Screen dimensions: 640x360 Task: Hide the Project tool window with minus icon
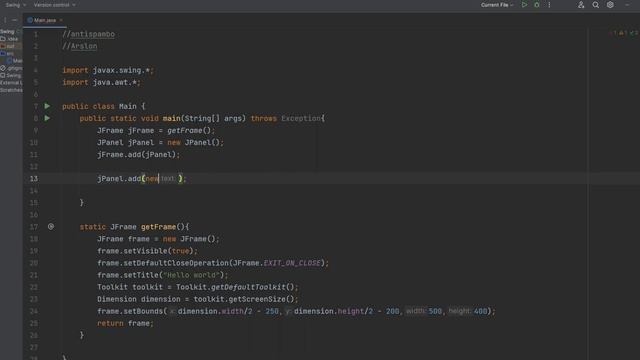pyautogui.click(x=15, y=20)
